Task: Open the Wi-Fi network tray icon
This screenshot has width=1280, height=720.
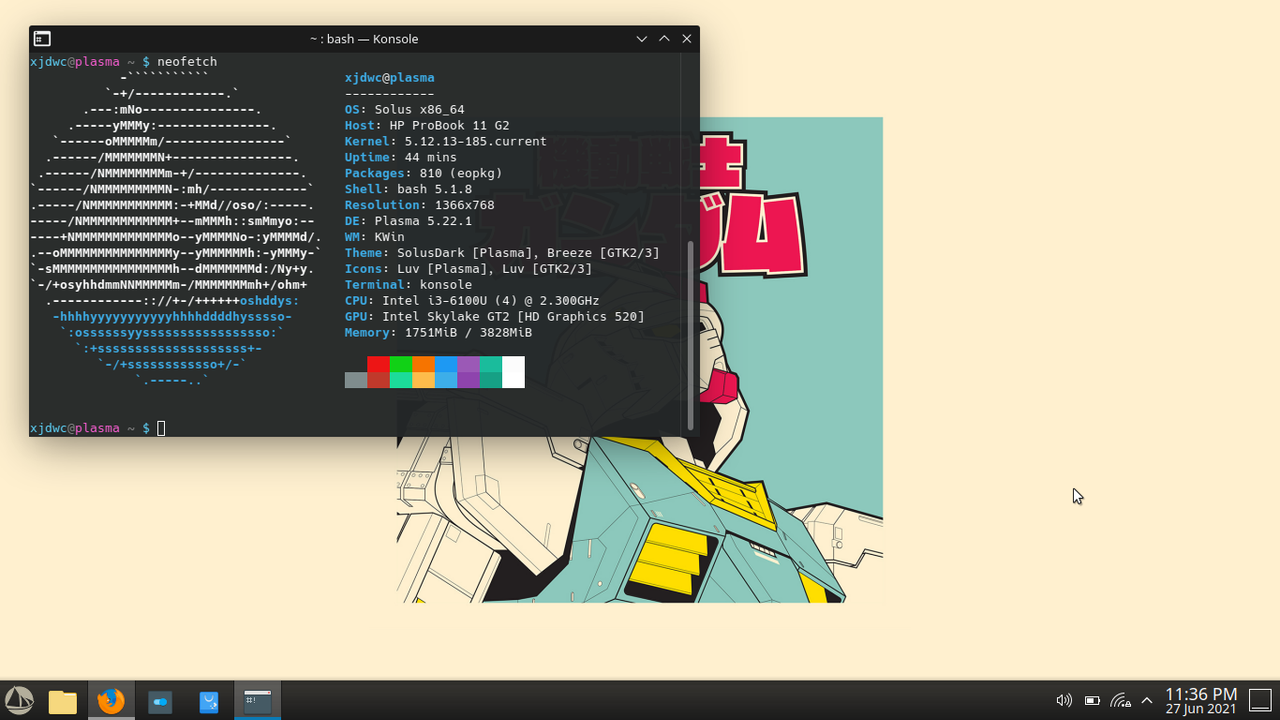Action: coord(1120,701)
